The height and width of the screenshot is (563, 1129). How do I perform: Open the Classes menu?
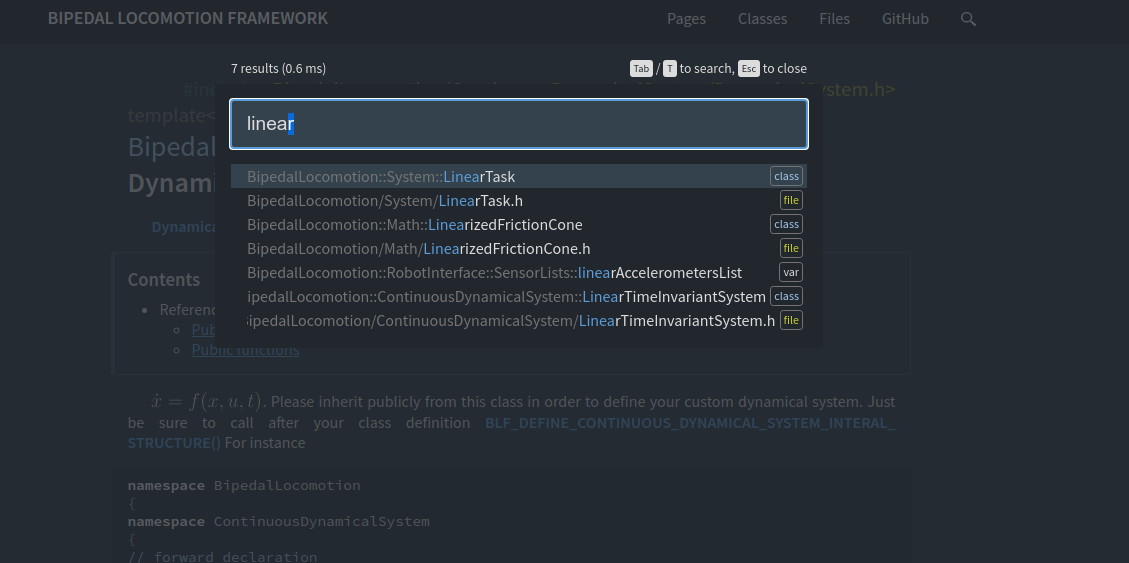click(763, 19)
